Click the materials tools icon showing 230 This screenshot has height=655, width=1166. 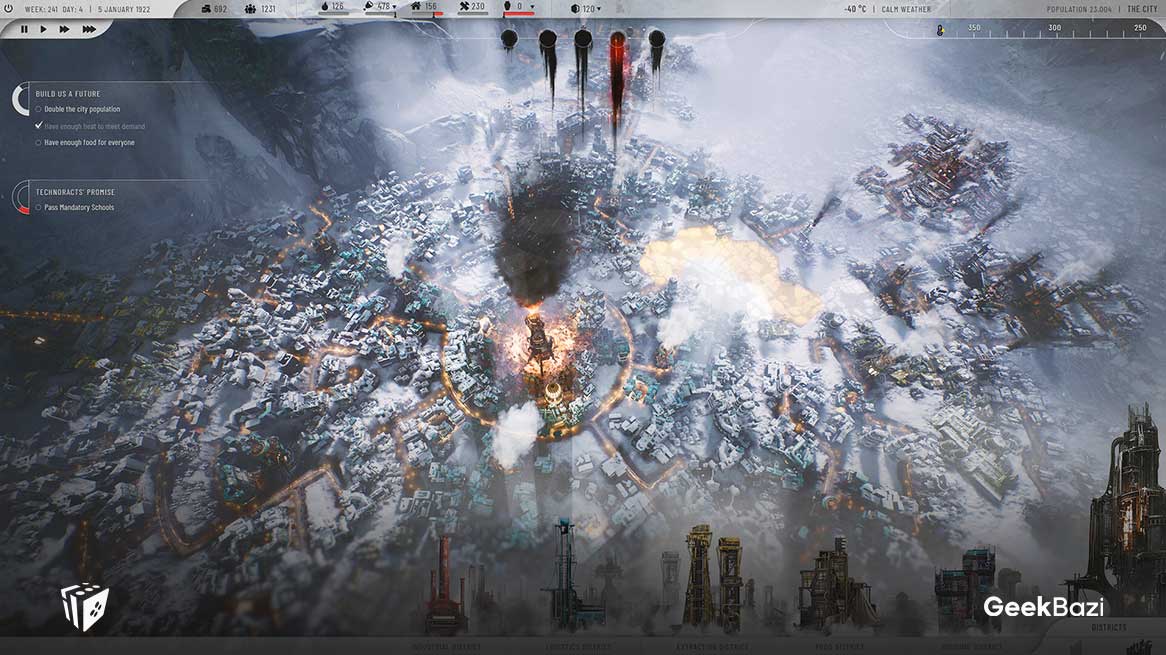click(464, 6)
